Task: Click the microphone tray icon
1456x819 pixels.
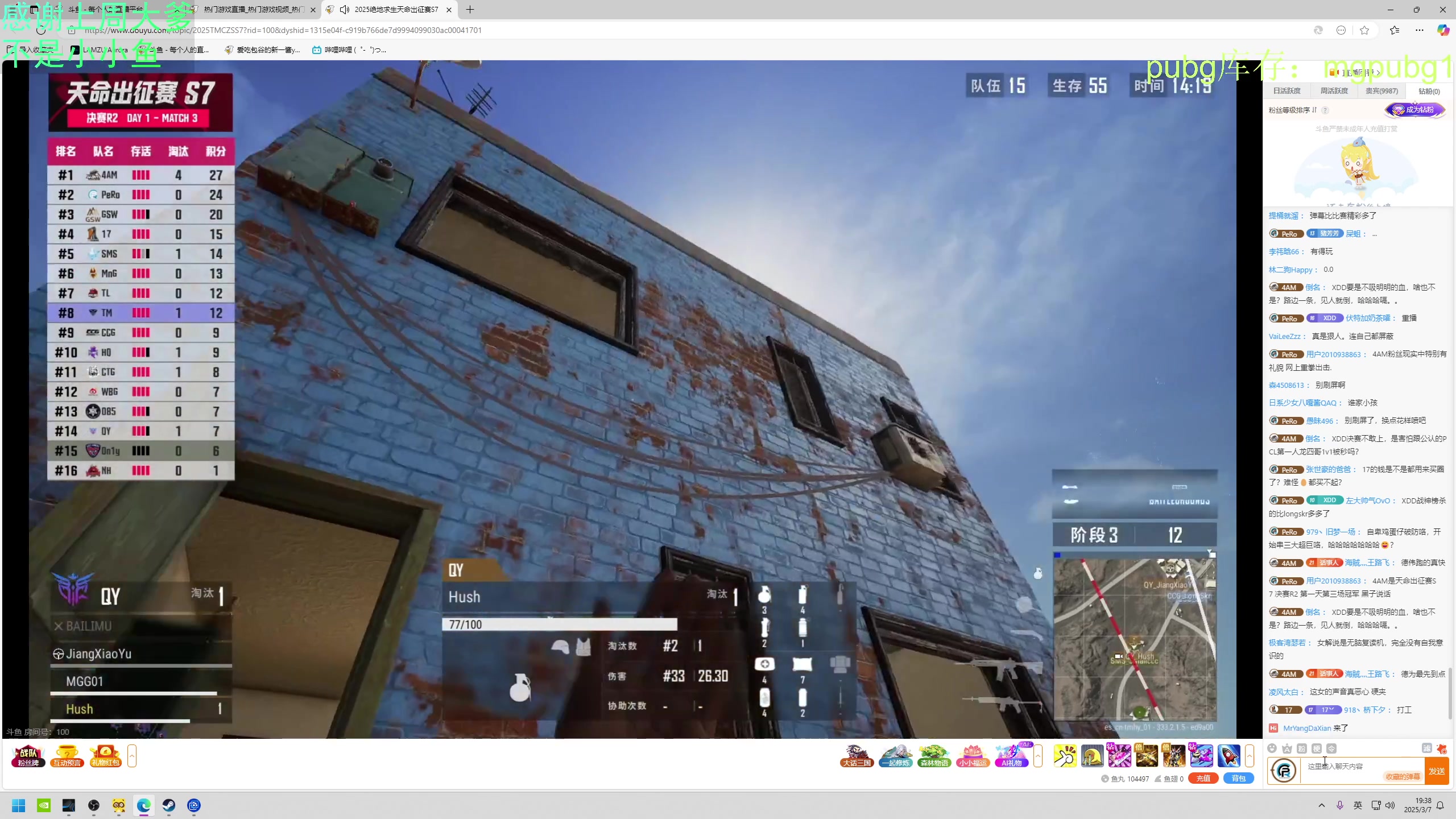Action: coord(1340,805)
